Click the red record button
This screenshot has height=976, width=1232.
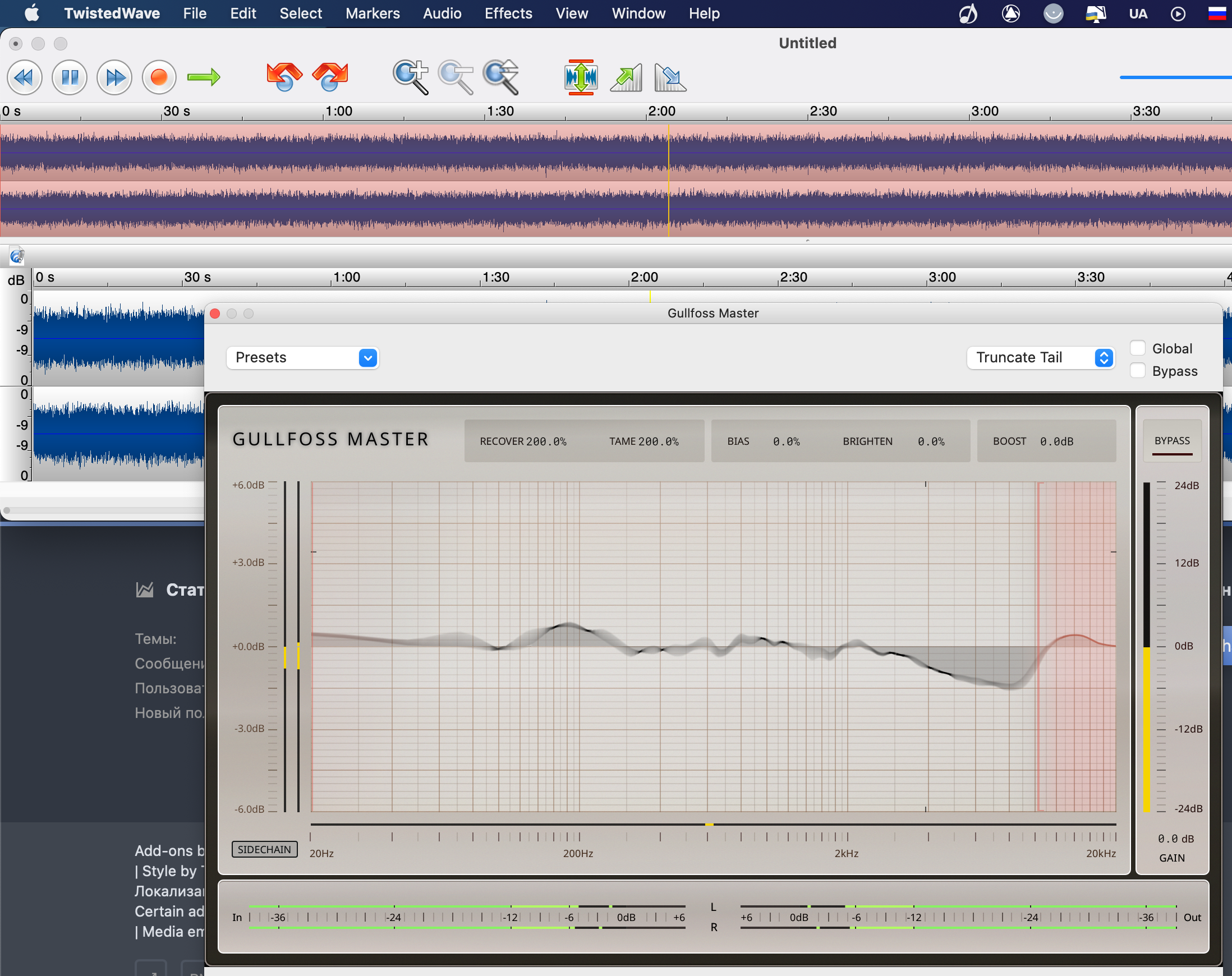(x=159, y=77)
